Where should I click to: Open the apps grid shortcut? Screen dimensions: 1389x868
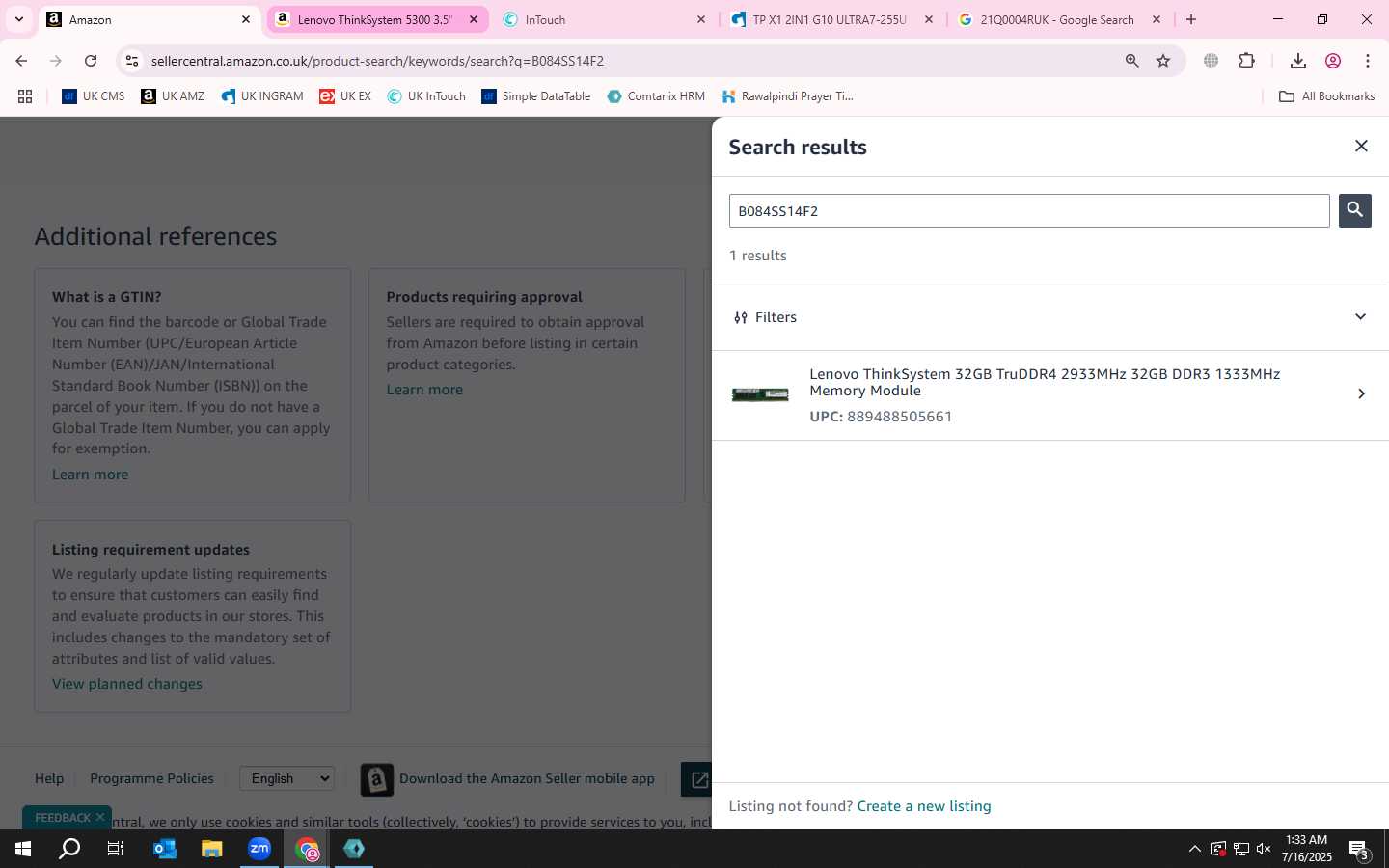[x=25, y=96]
